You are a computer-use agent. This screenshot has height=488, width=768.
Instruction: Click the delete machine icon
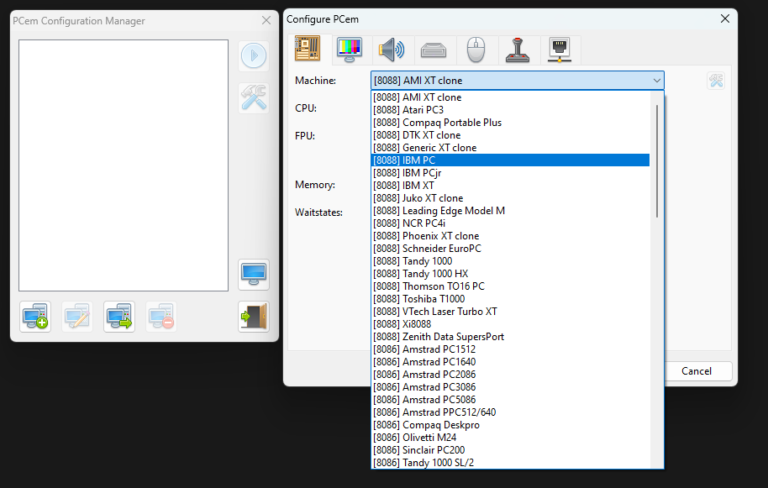pyautogui.click(x=161, y=317)
